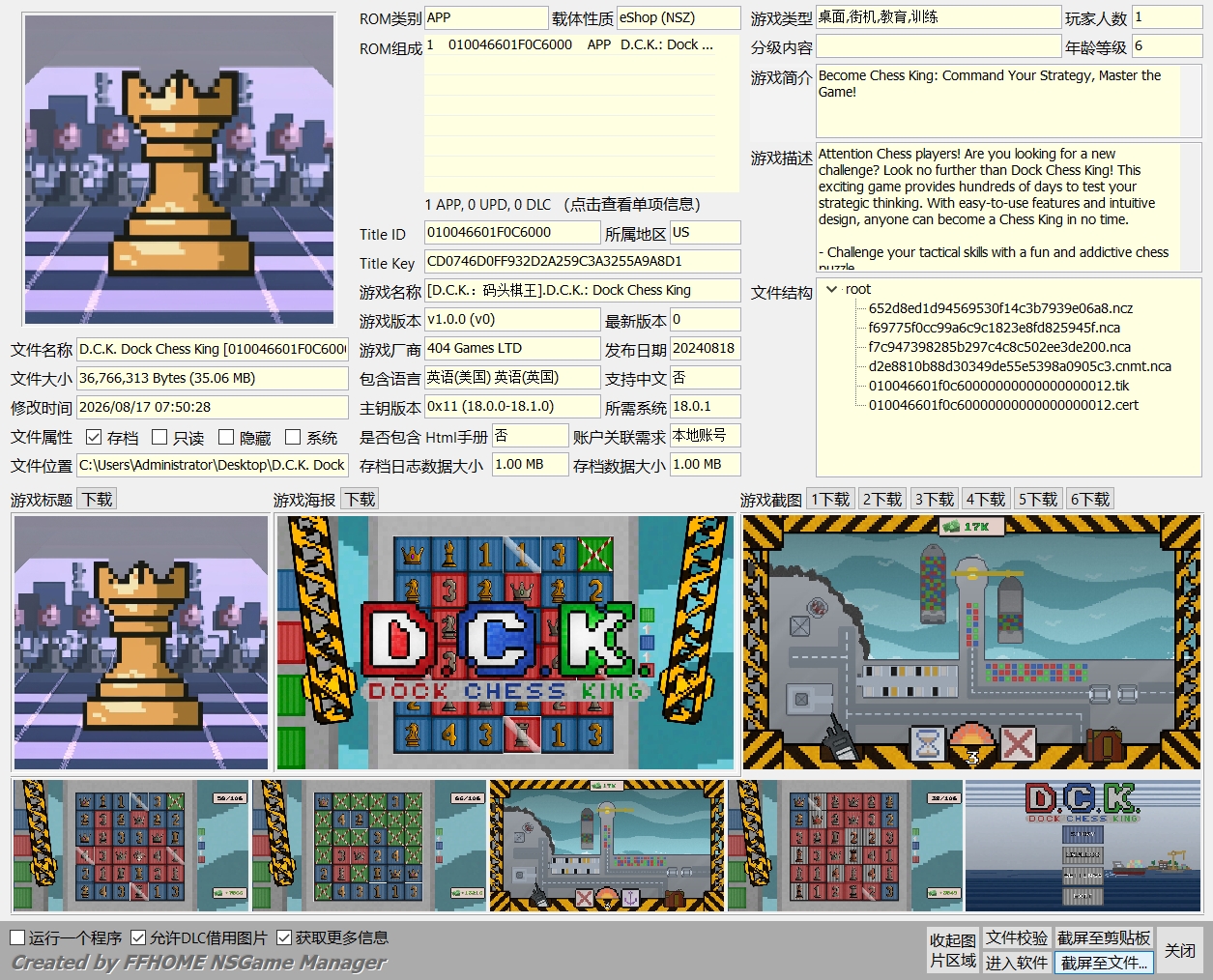Click the 文件大小 36,766,313 Bytes field
Viewport: 1213px width, 980px height.
[x=213, y=379]
